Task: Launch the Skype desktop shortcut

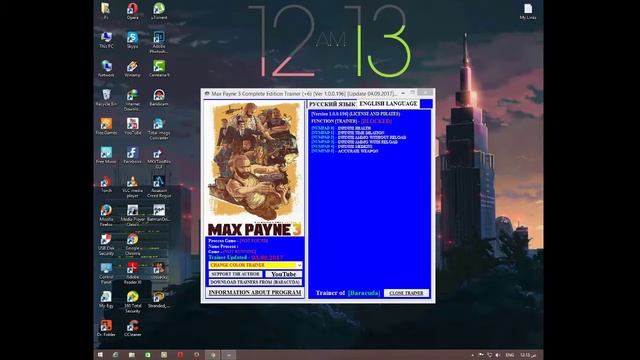Action: 132,40
